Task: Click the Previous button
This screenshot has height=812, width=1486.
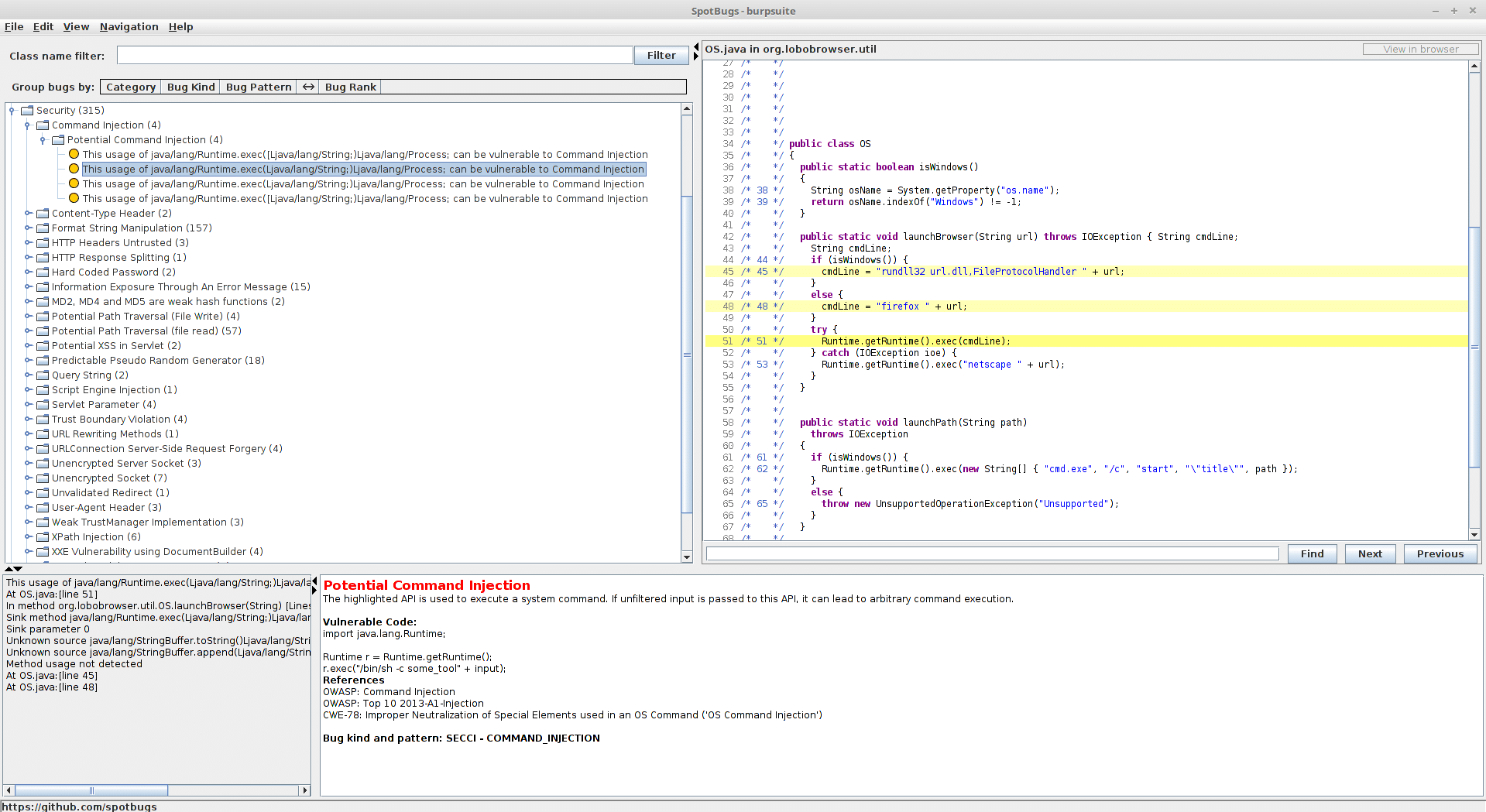Action: click(1440, 553)
